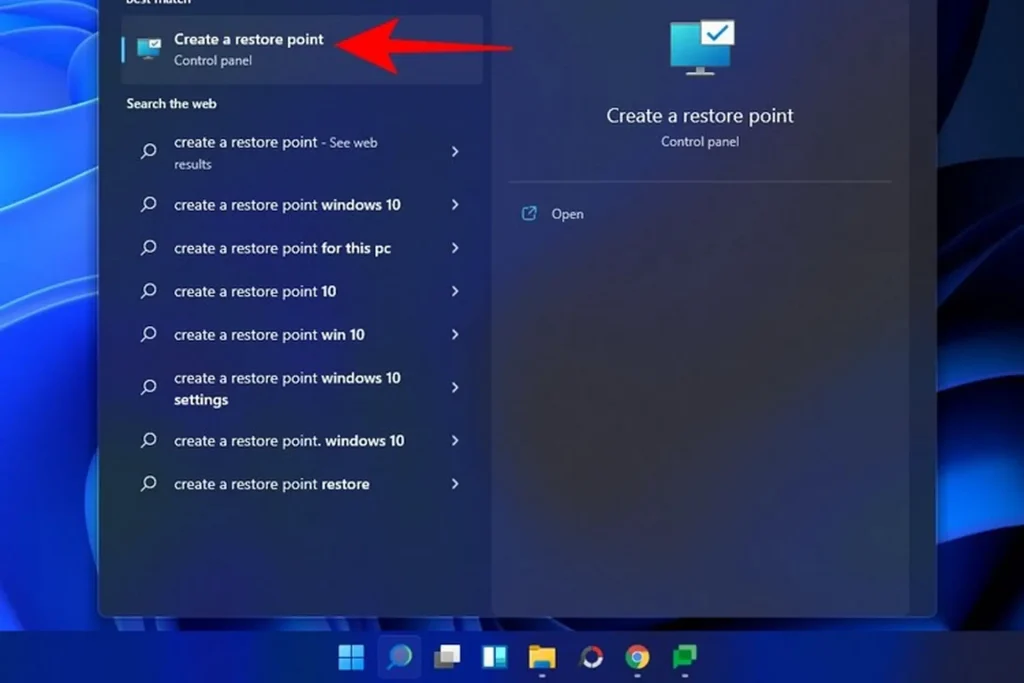Click the Open external-link icon
1024x683 pixels.
click(x=529, y=214)
